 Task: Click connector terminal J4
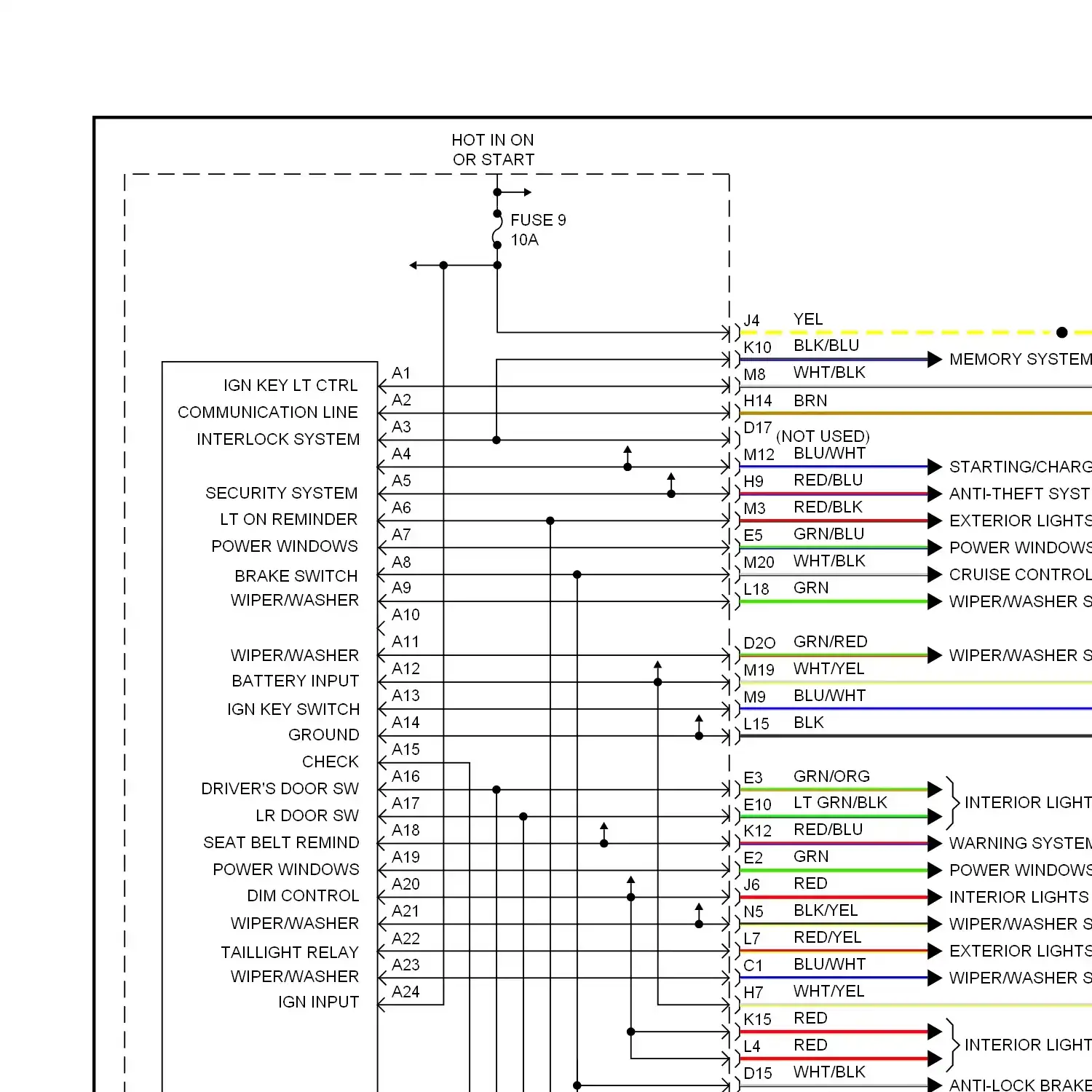click(x=751, y=320)
